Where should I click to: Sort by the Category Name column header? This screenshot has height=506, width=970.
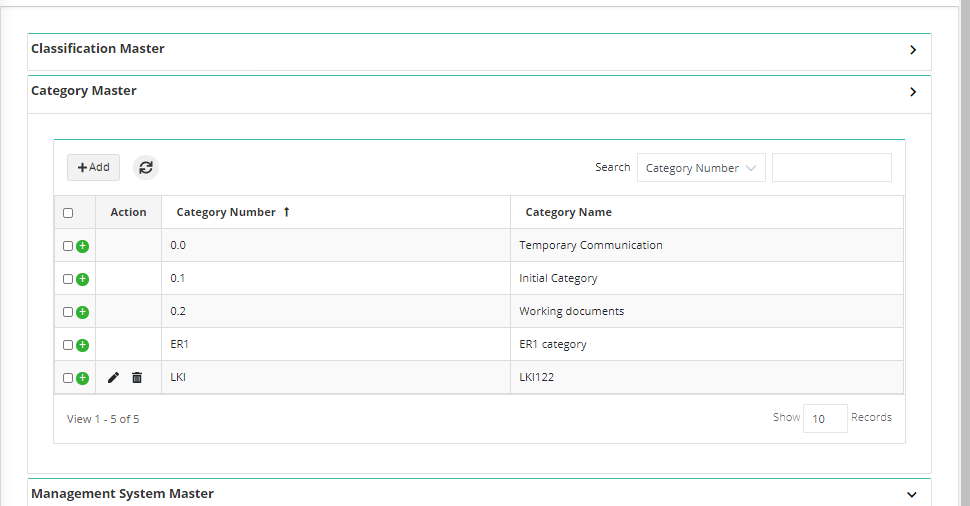pyautogui.click(x=569, y=212)
